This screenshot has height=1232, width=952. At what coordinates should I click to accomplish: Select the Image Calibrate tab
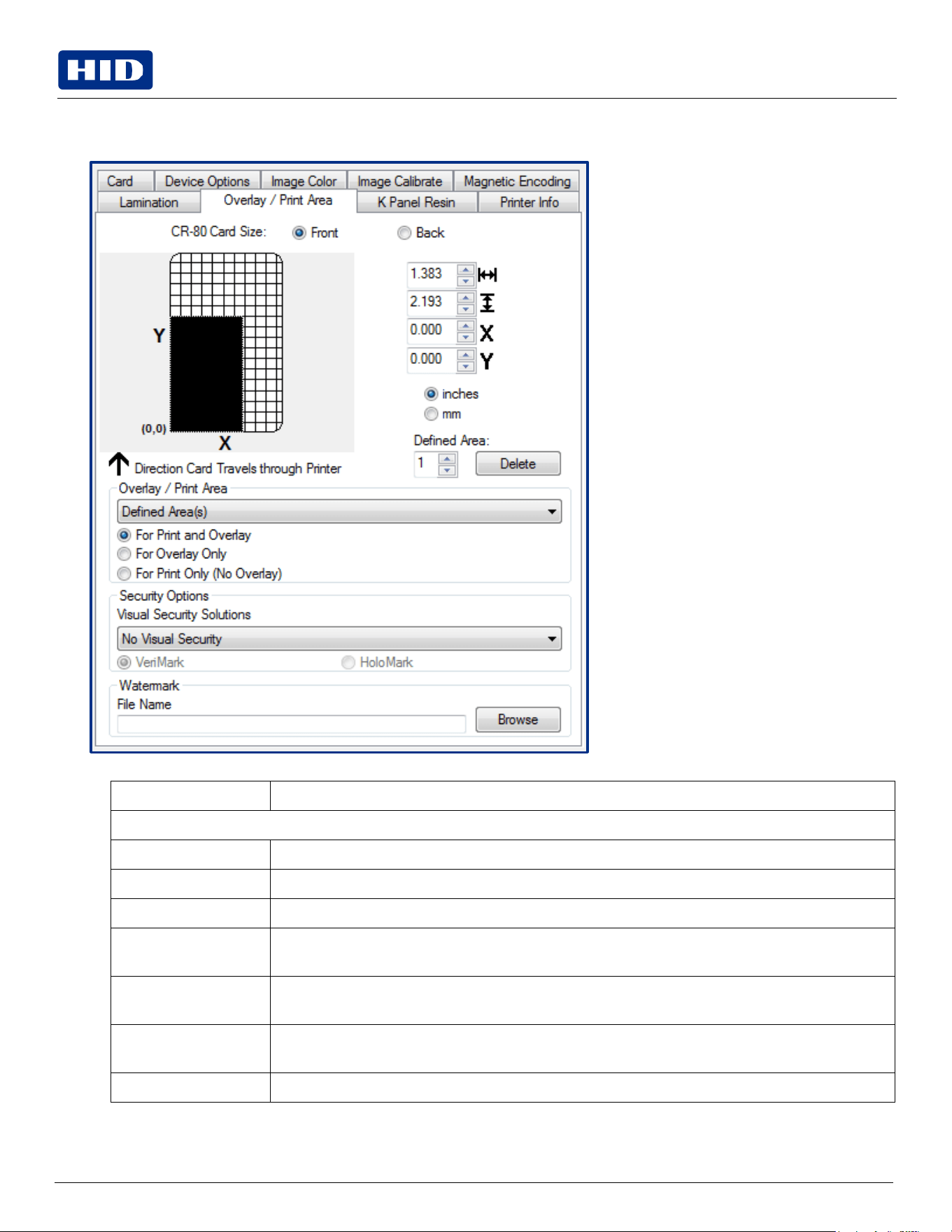pos(400,181)
